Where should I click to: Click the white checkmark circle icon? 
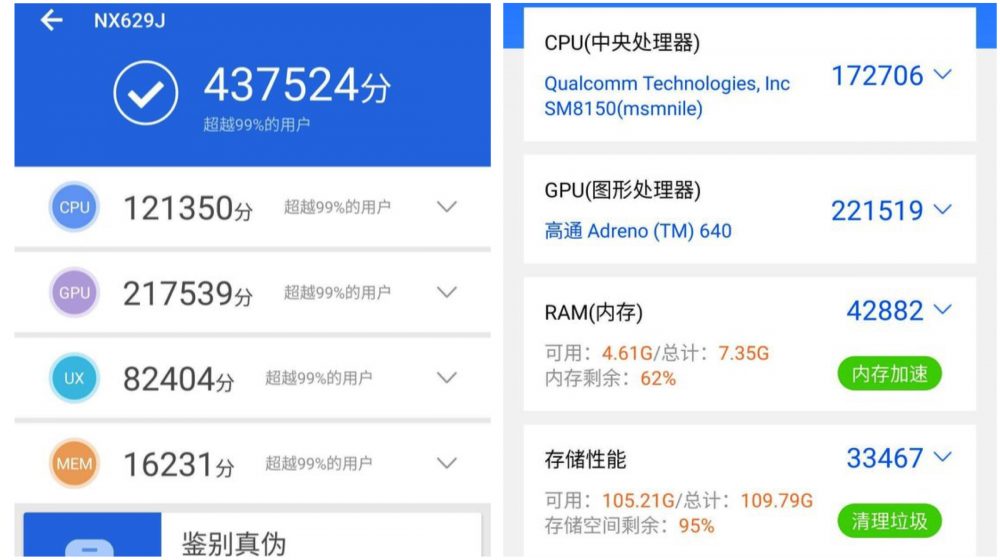[x=145, y=93]
